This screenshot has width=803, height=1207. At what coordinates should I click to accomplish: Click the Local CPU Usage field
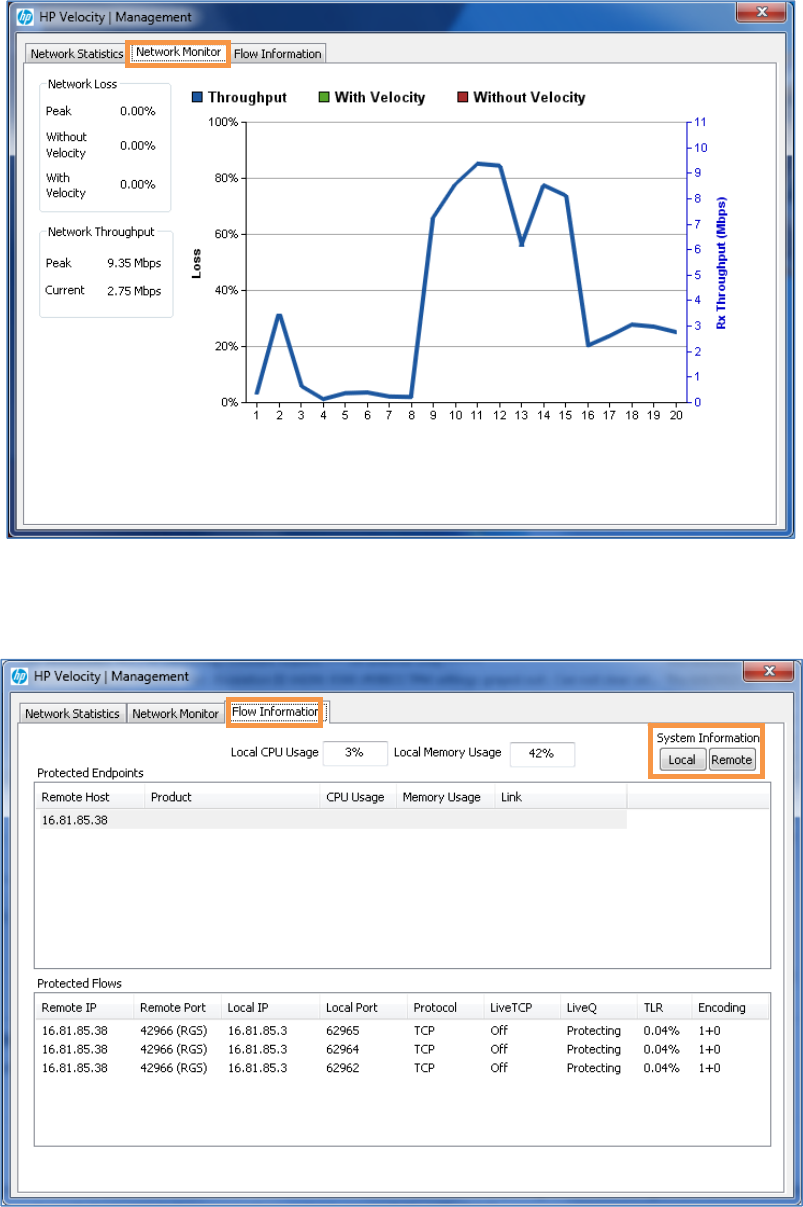tap(355, 753)
